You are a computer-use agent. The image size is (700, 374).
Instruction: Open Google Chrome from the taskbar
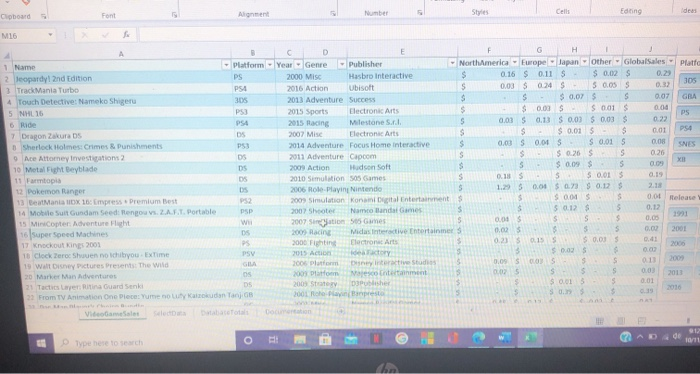pyautogui.click(x=401, y=339)
